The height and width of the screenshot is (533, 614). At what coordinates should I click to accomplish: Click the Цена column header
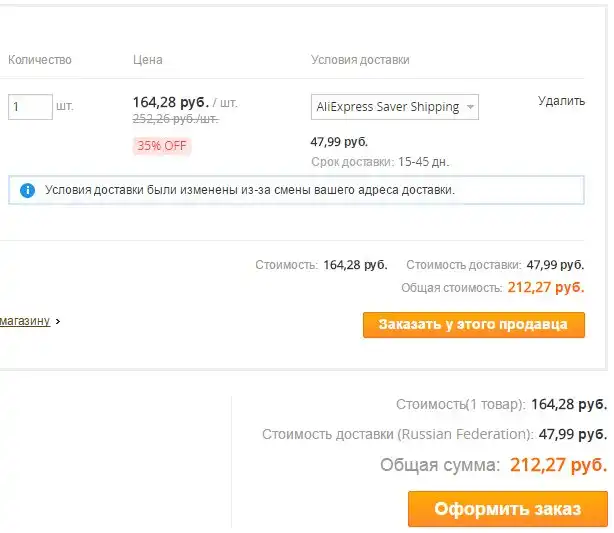(148, 60)
